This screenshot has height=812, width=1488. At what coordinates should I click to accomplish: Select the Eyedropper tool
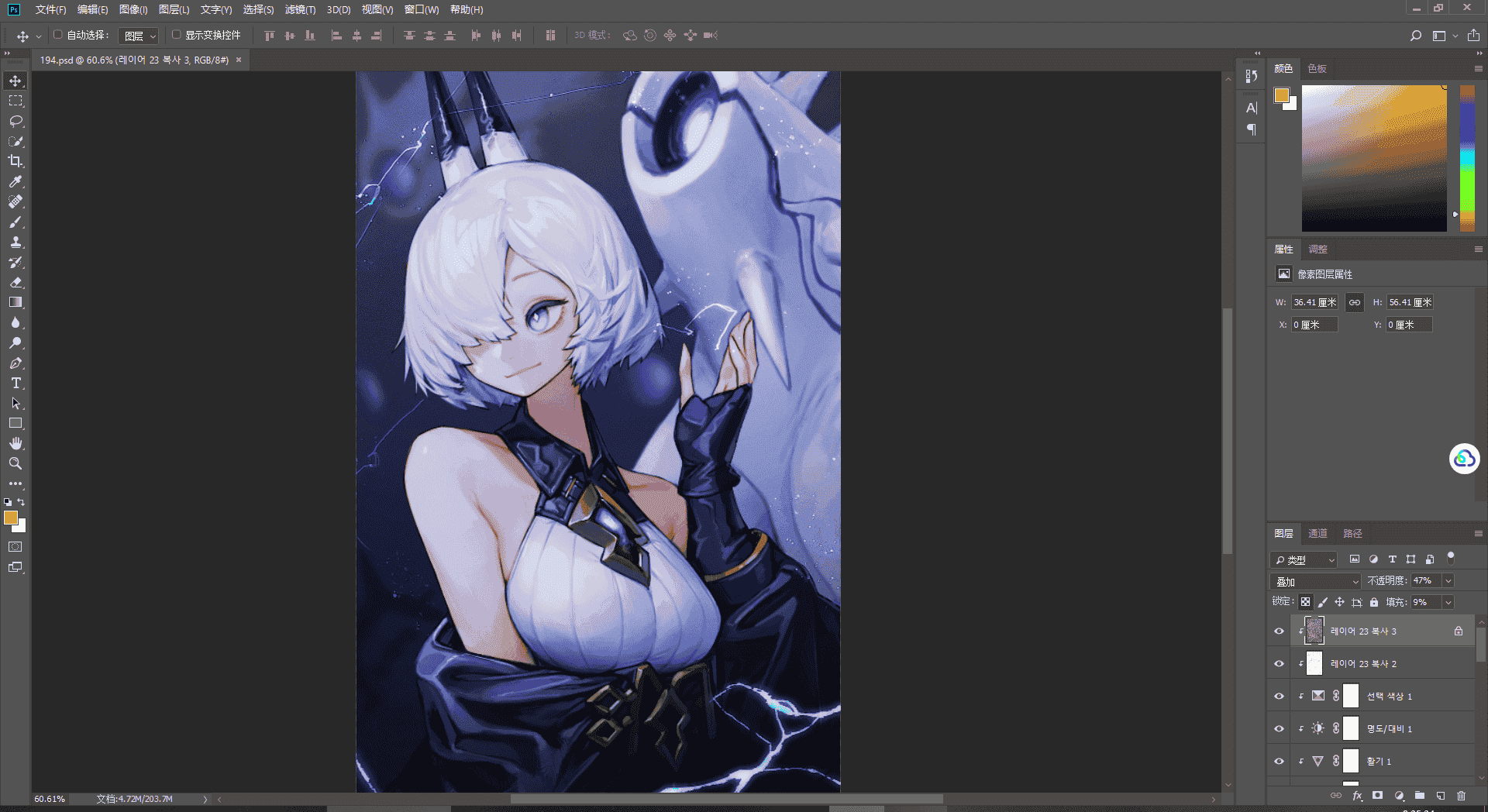click(x=15, y=181)
